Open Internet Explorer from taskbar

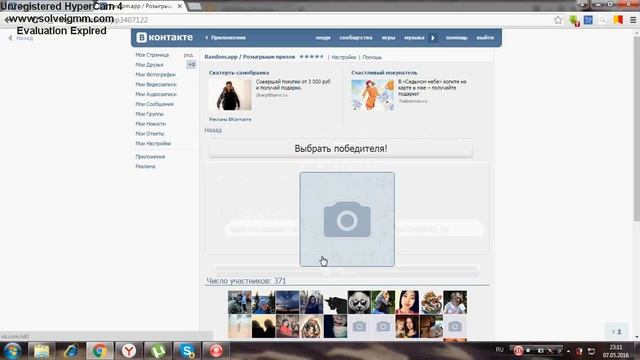point(71,351)
